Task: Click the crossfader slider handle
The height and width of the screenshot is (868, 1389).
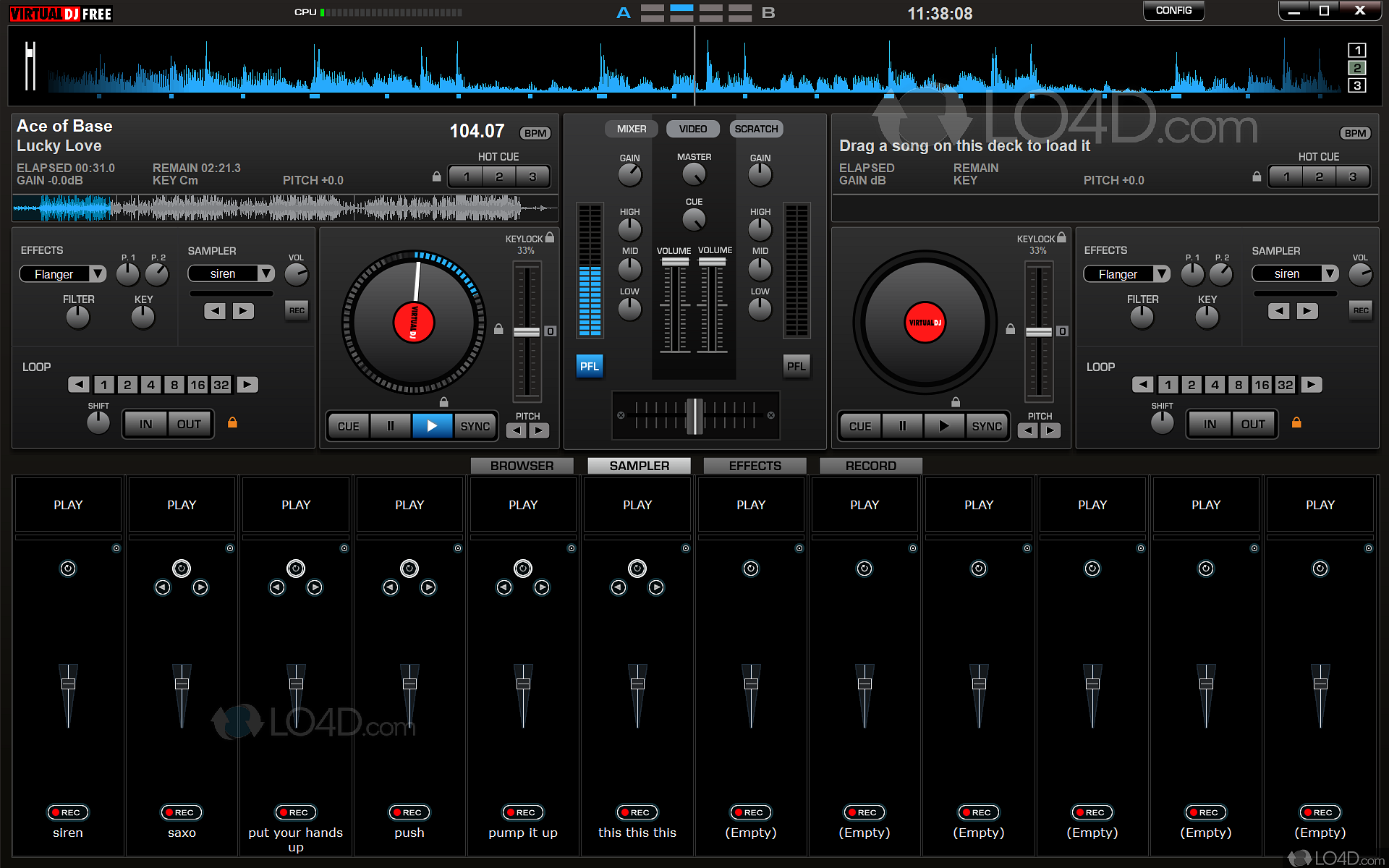Action: pyautogui.click(x=694, y=416)
